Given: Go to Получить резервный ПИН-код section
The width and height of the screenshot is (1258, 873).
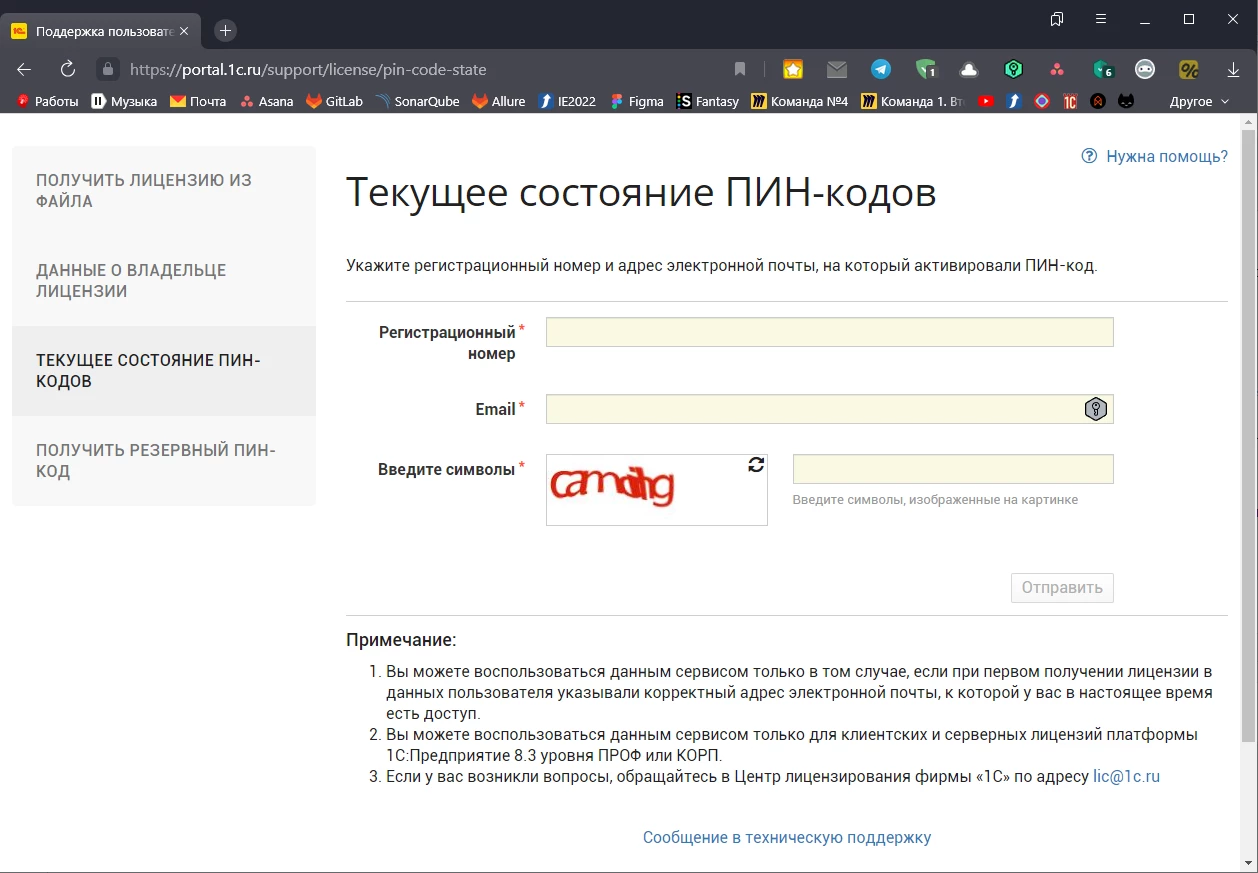Looking at the screenshot, I should (156, 461).
